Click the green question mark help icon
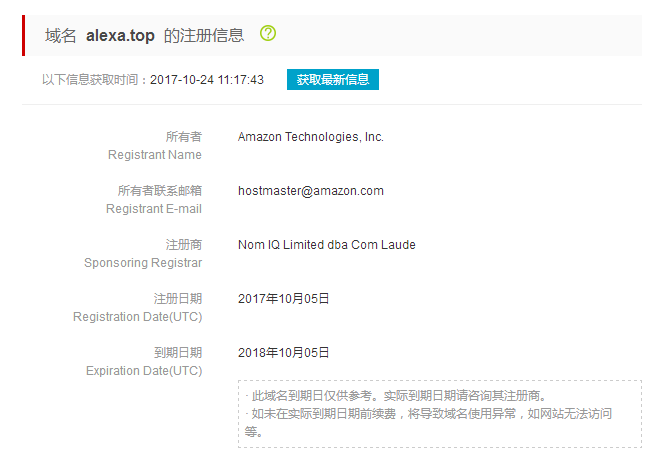Screen dimensions: 651x462 [268, 33]
